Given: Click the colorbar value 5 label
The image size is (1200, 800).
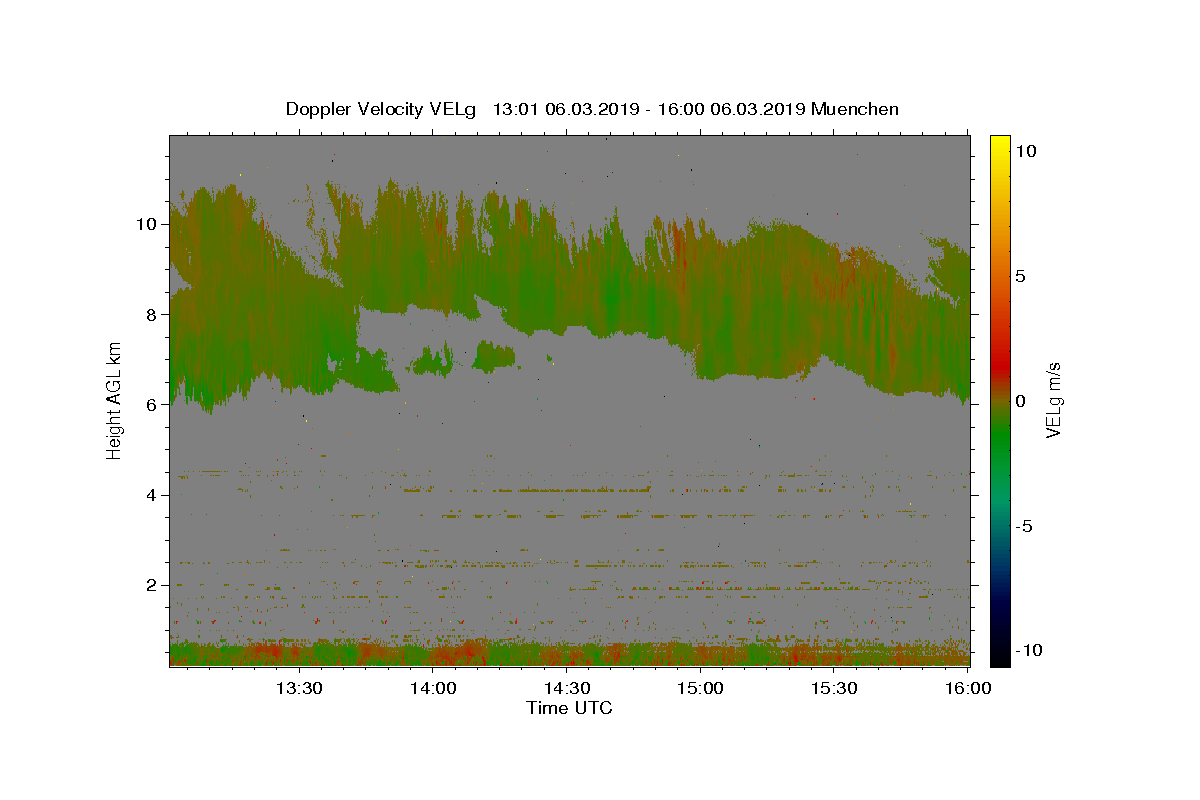Looking at the screenshot, I should tap(1022, 276).
